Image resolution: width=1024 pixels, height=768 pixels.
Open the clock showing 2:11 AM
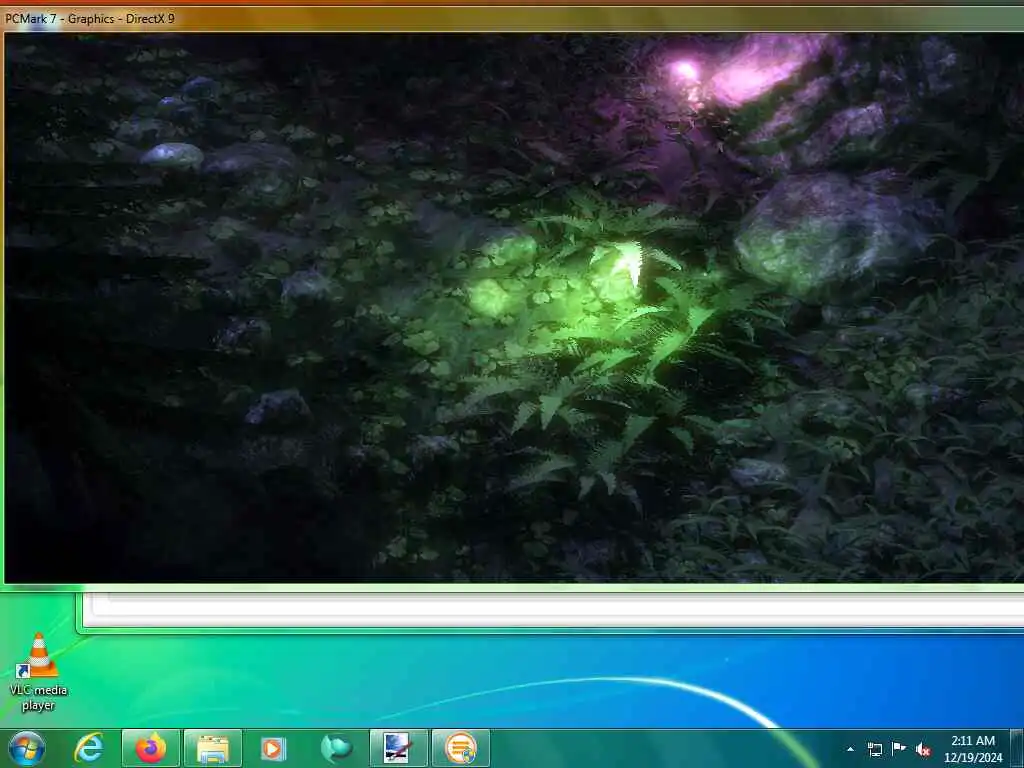(x=972, y=749)
